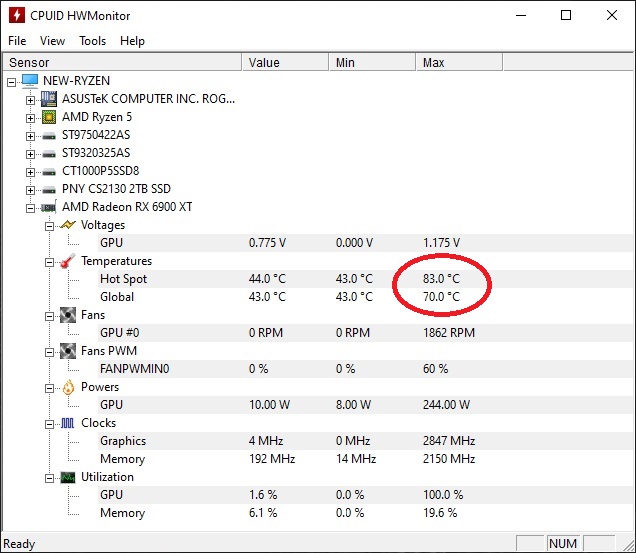Minimize the HWMonitor window
This screenshot has width=636, height=553.
click(x=521, y=15)
